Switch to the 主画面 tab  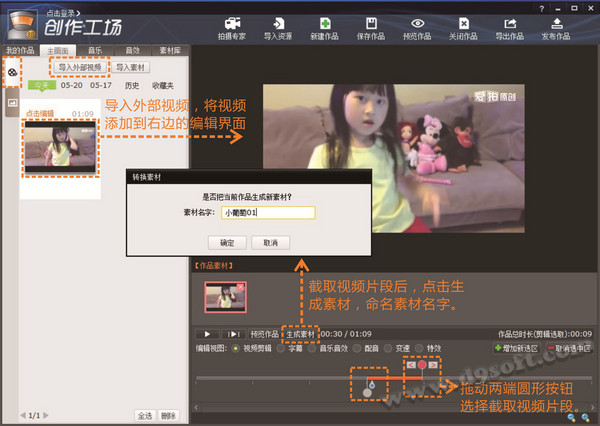click(x=58, y=51)
